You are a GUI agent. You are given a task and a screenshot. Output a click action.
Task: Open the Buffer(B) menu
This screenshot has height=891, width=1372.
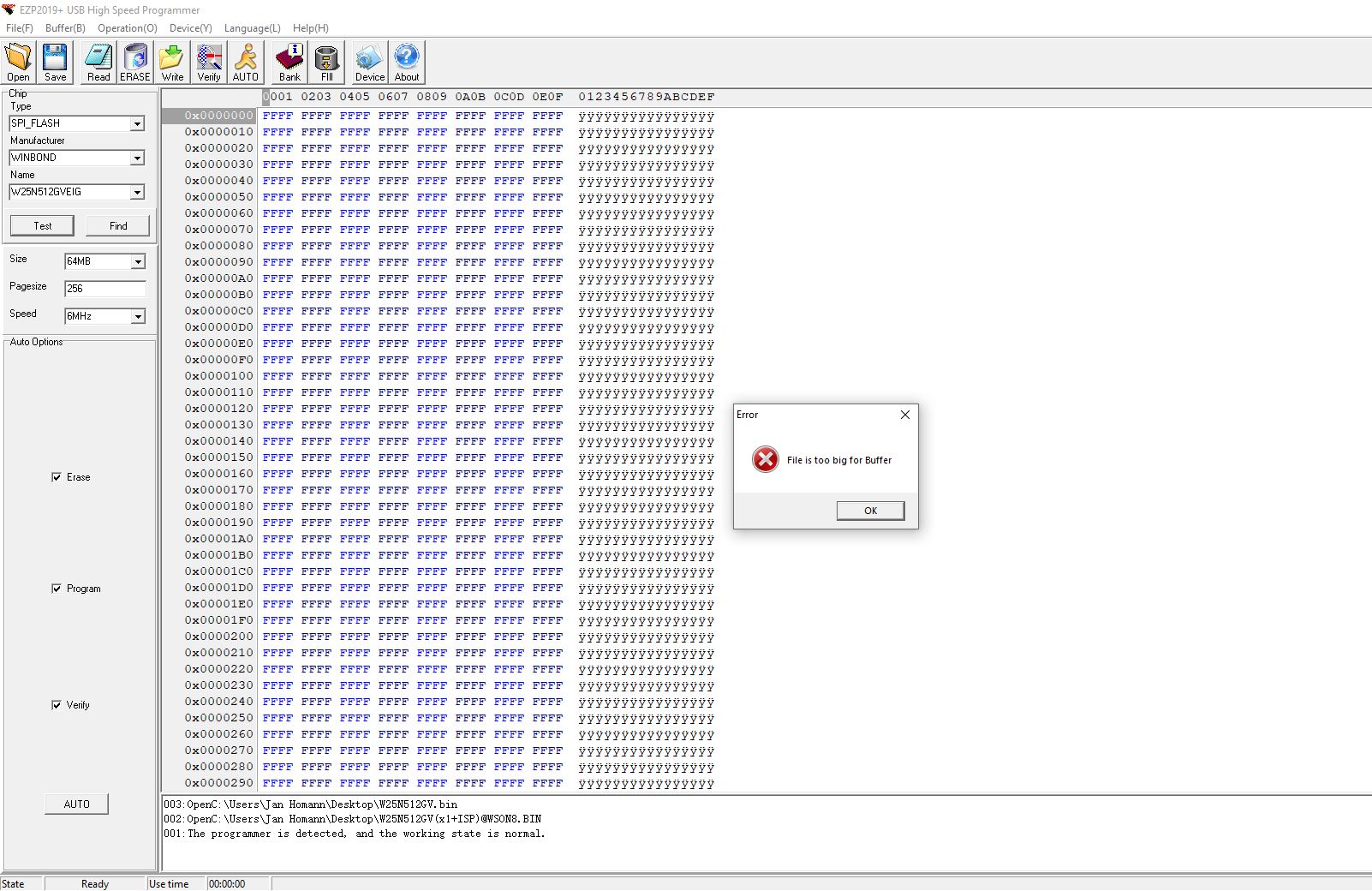point(65,28)
